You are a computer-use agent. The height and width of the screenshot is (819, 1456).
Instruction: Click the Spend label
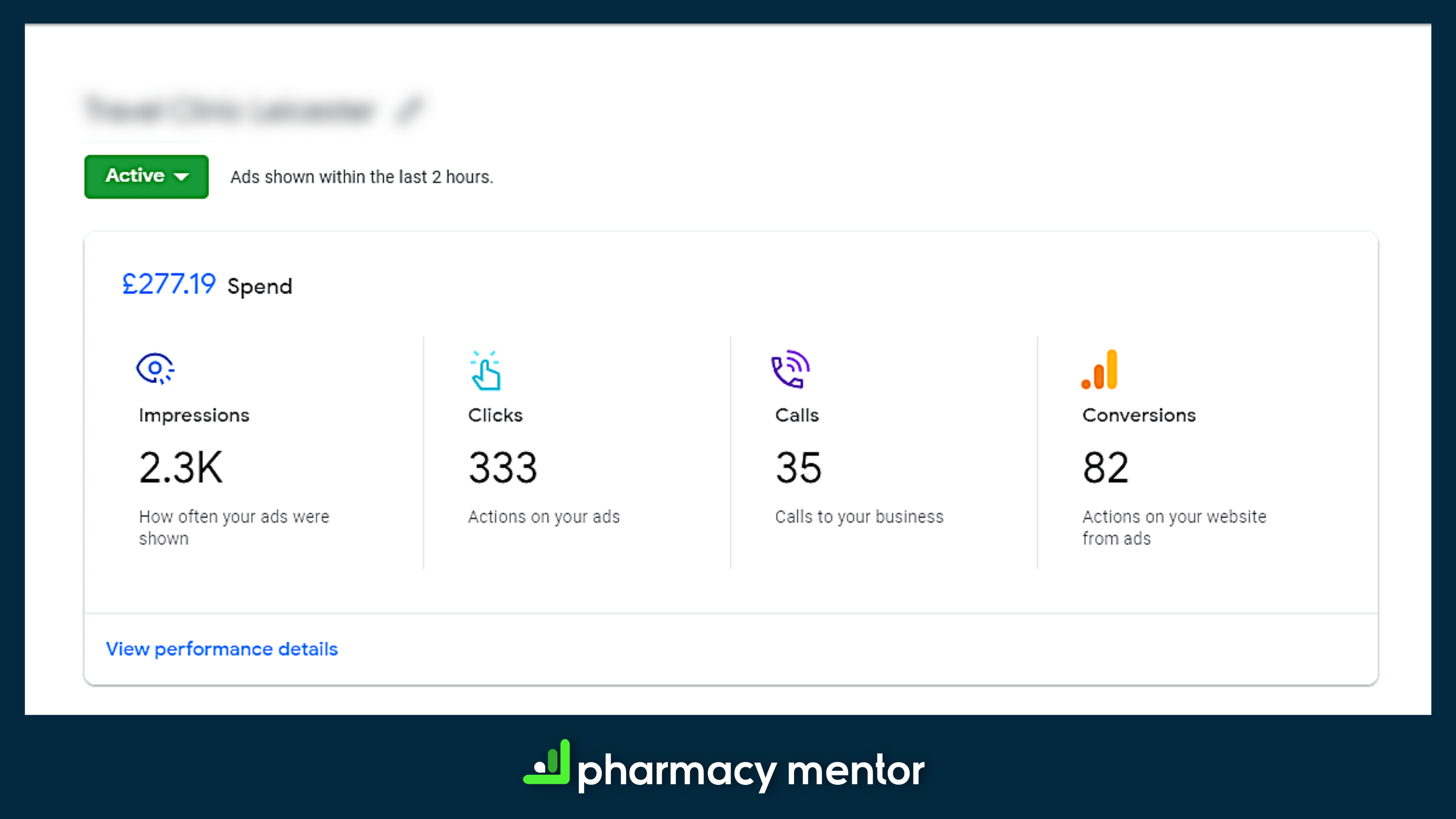click(260, 287)
